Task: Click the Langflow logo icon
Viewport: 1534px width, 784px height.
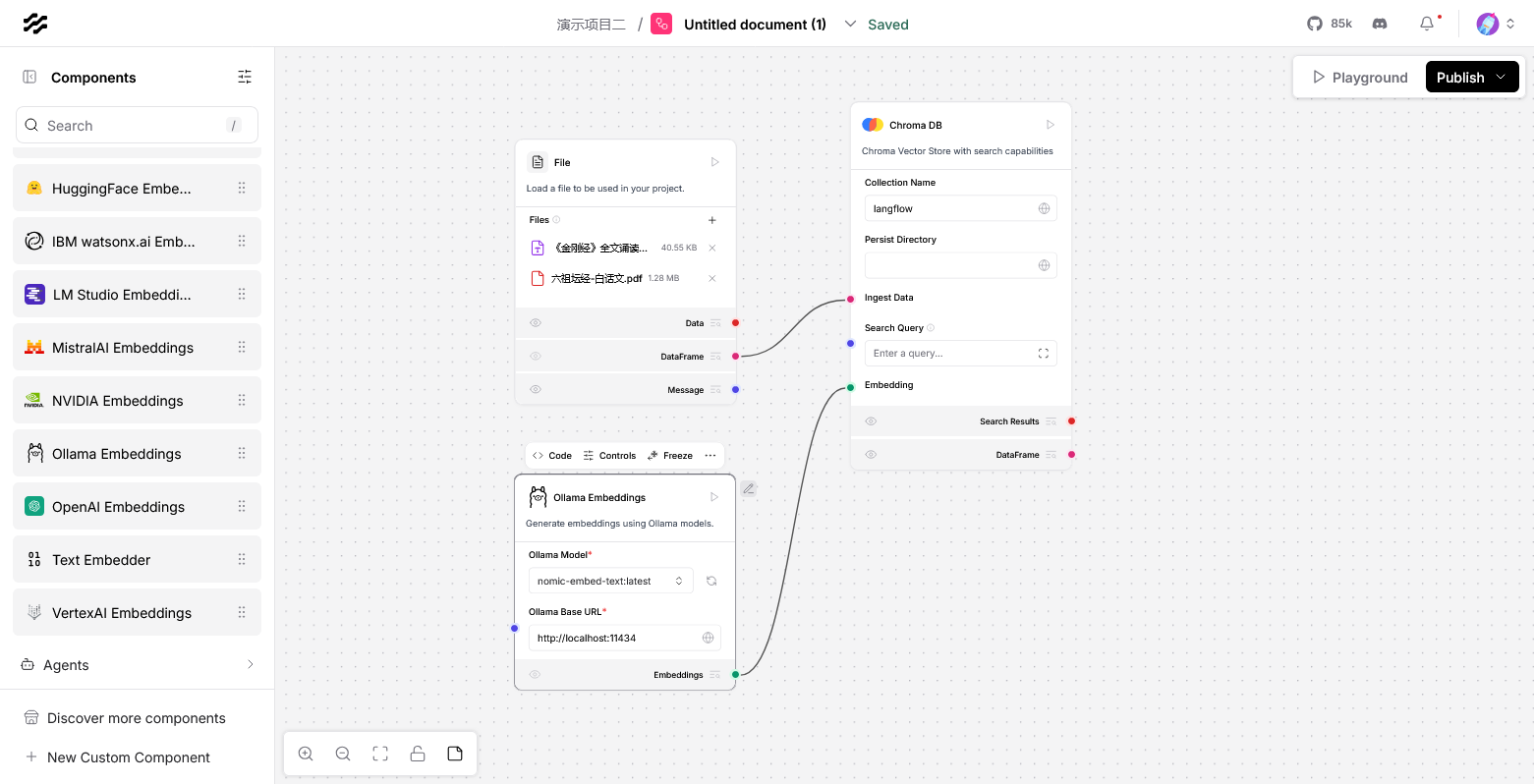Action: tap(35, 24)
